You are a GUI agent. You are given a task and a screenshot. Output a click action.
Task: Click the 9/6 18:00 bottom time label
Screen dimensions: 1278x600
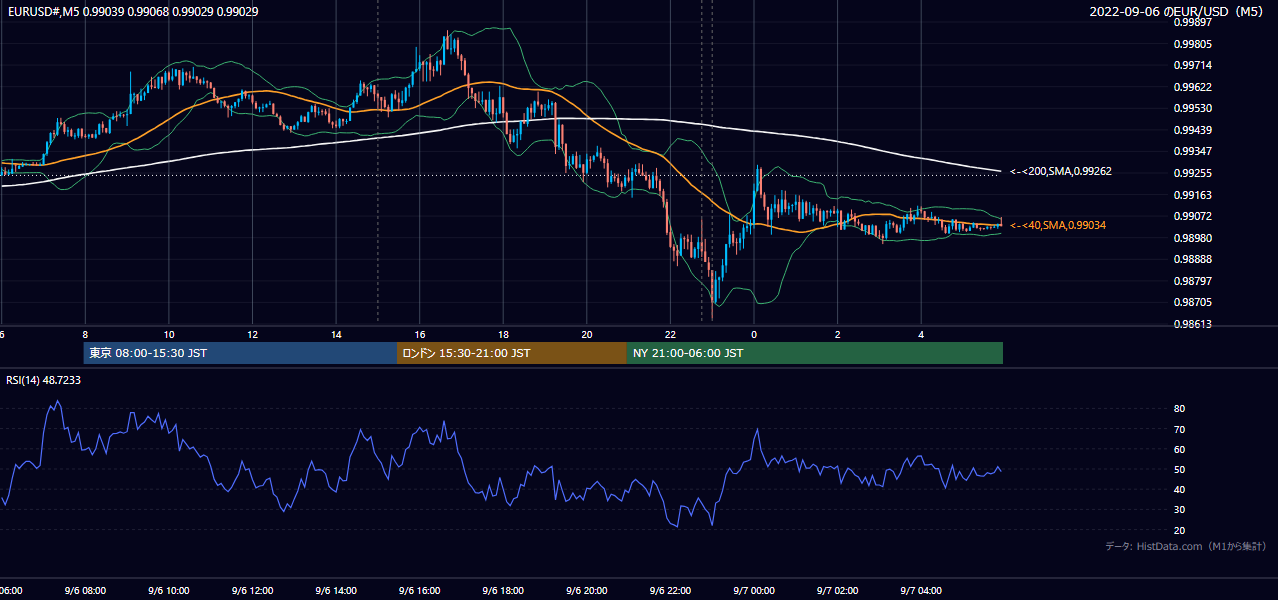(503, 591)
